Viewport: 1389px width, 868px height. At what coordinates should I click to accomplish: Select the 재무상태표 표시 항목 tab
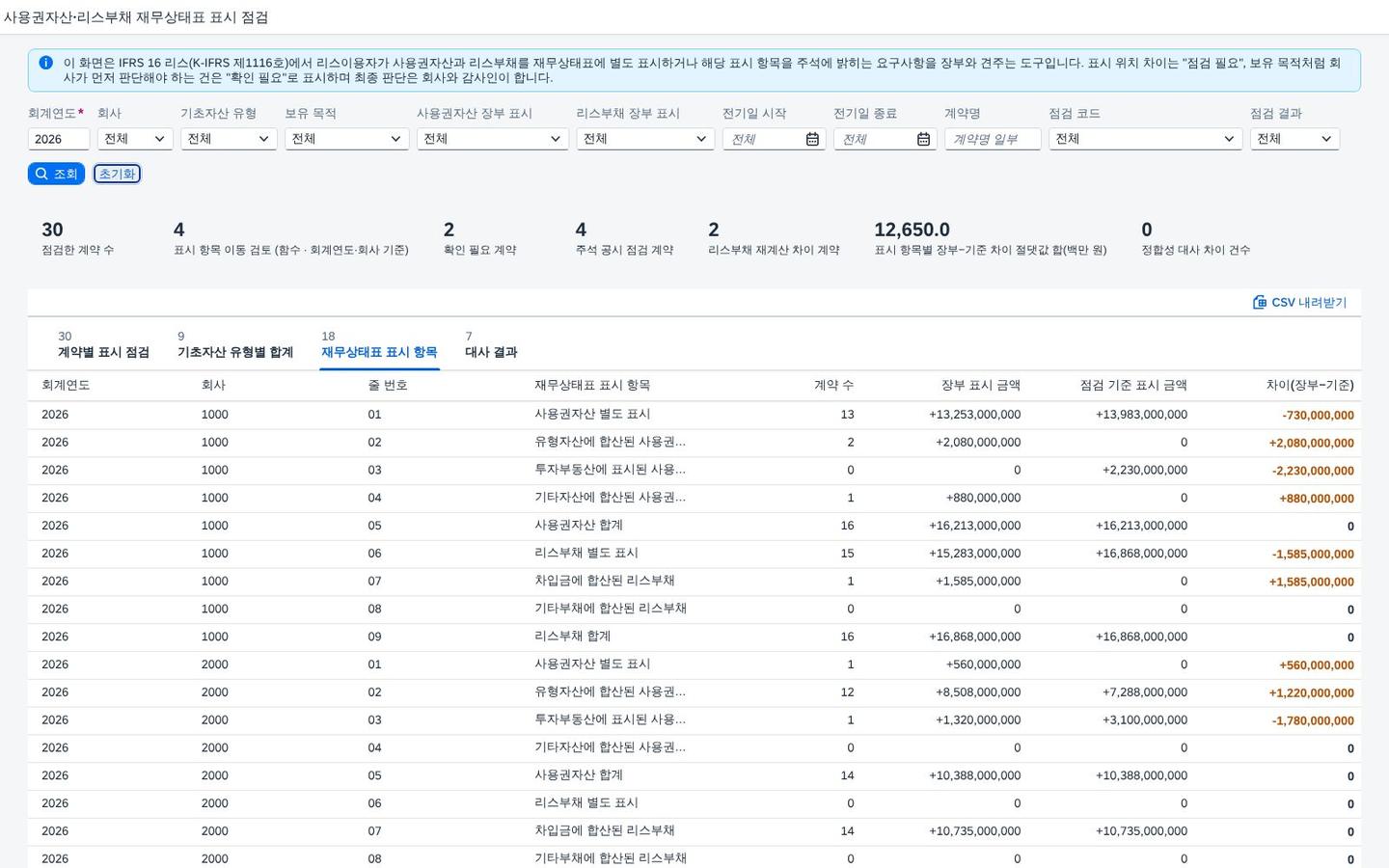(x=379, y=344)
